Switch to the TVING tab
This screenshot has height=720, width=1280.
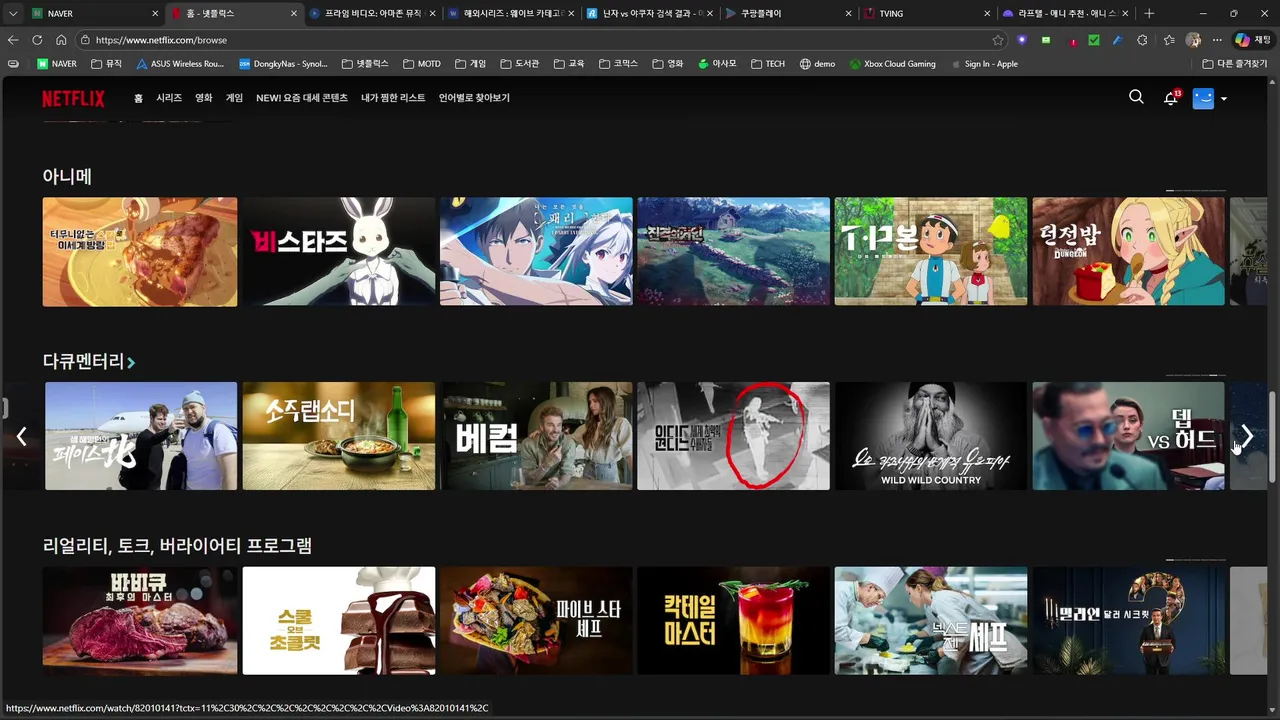click(x=925, y=14)
